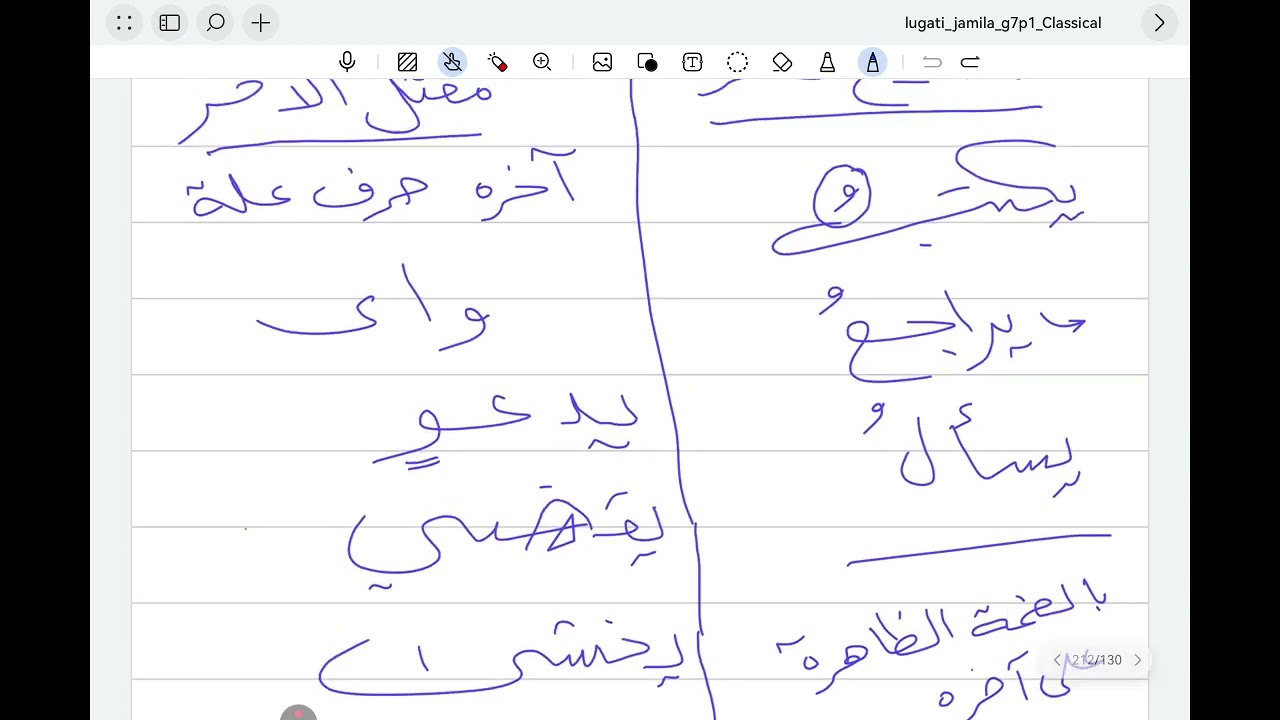The image size is (1280, 720).
Task: Open search with the magnifier icon
Action: pyautogui.click(x=216, y=23)
